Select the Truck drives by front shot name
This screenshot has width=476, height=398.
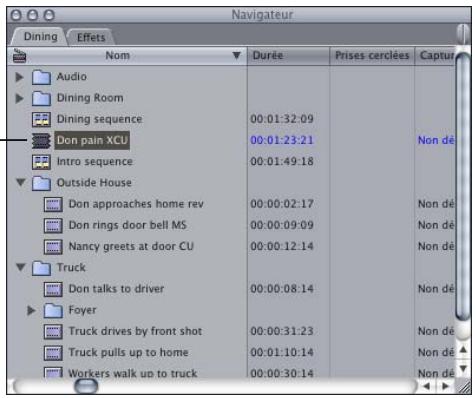(x=135, y=331)
